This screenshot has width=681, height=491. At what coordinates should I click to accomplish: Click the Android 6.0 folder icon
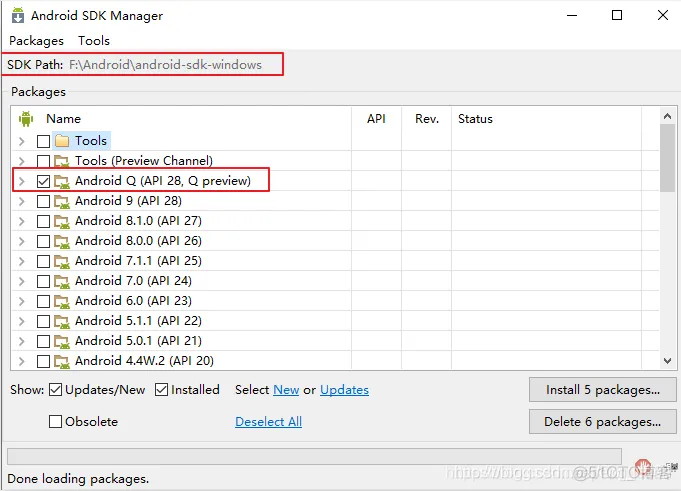(62, 301)
